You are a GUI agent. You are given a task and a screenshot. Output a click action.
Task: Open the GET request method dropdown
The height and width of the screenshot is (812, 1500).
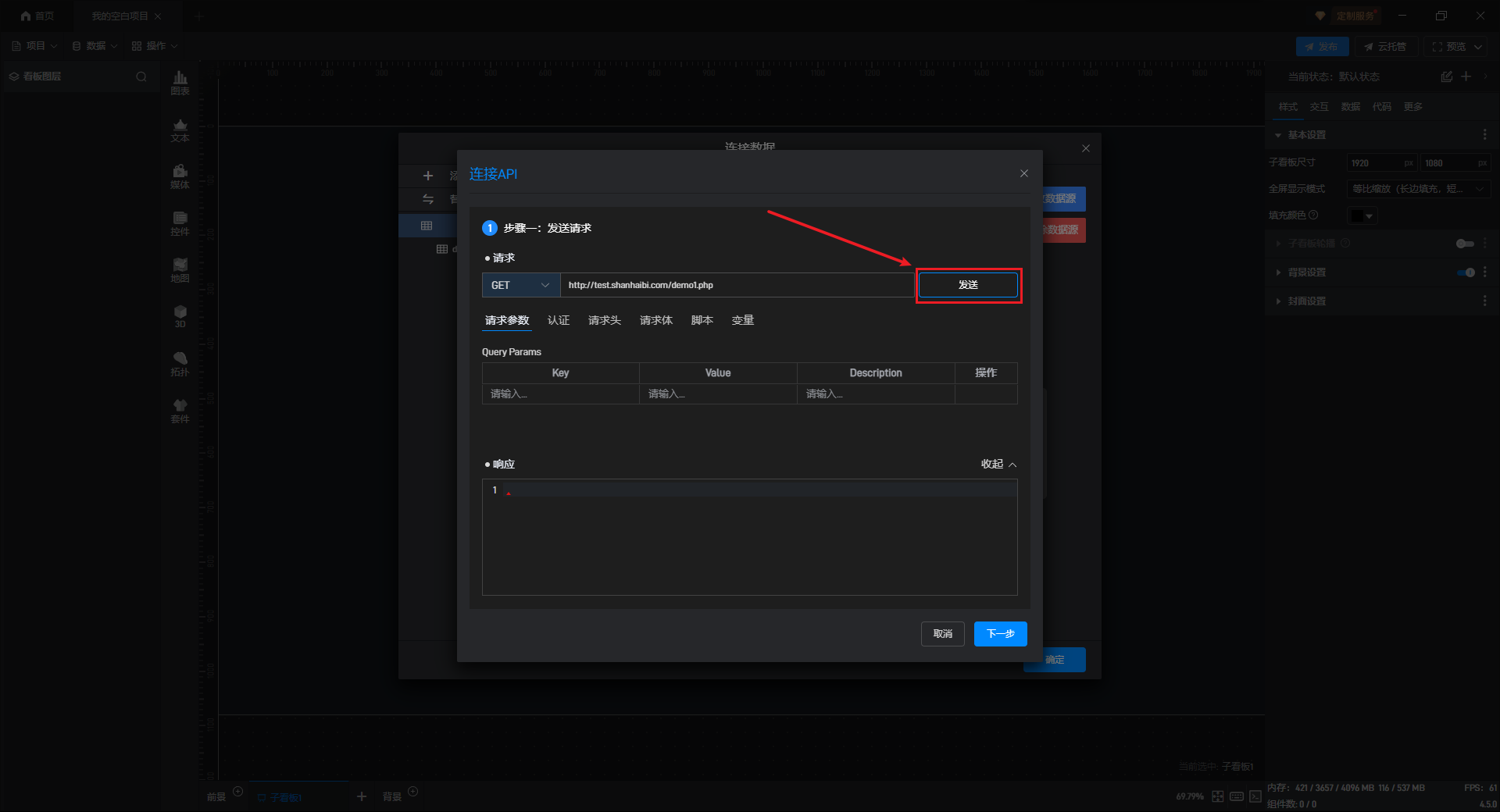pos(520,285)
